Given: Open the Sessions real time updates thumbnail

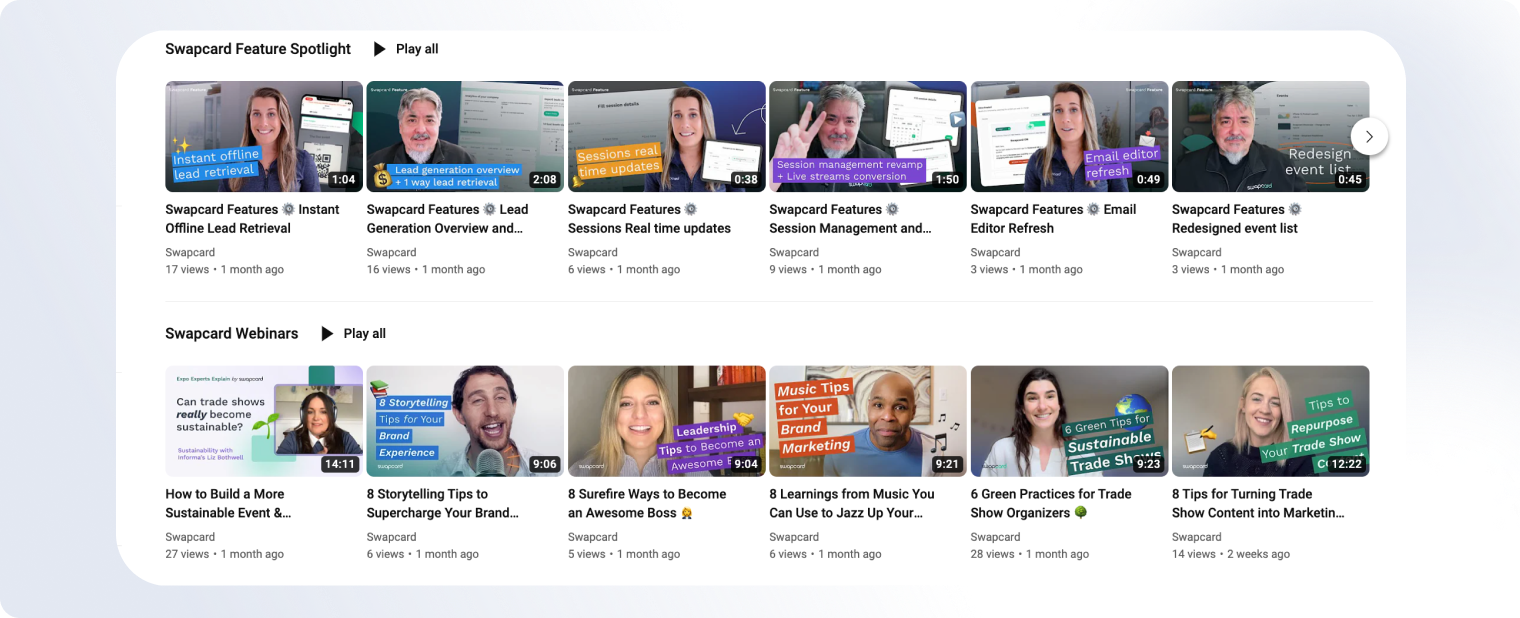Looking at the screenshot, I should 667,136.
